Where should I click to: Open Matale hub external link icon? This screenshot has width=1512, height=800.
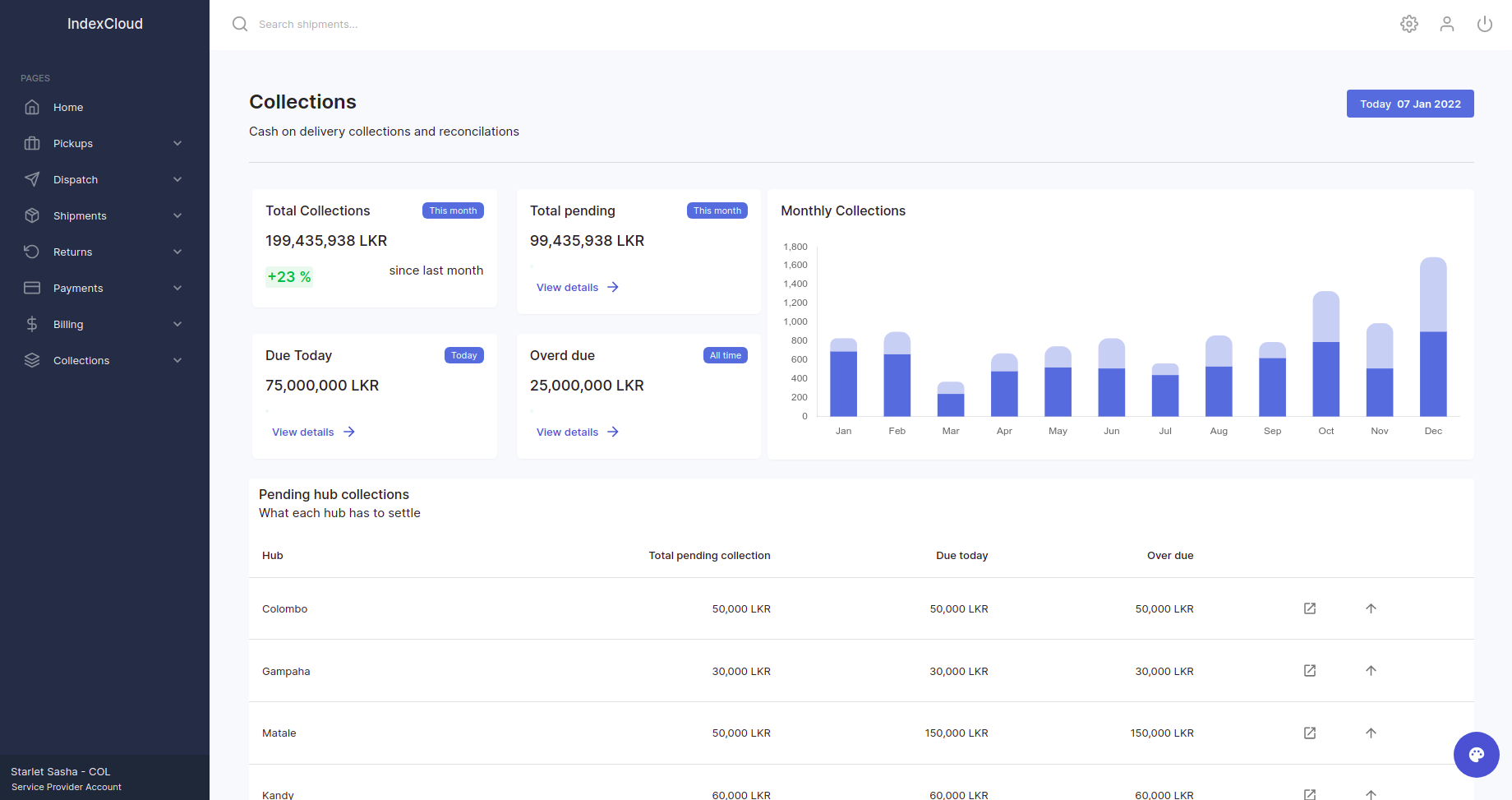(1309, 733)
